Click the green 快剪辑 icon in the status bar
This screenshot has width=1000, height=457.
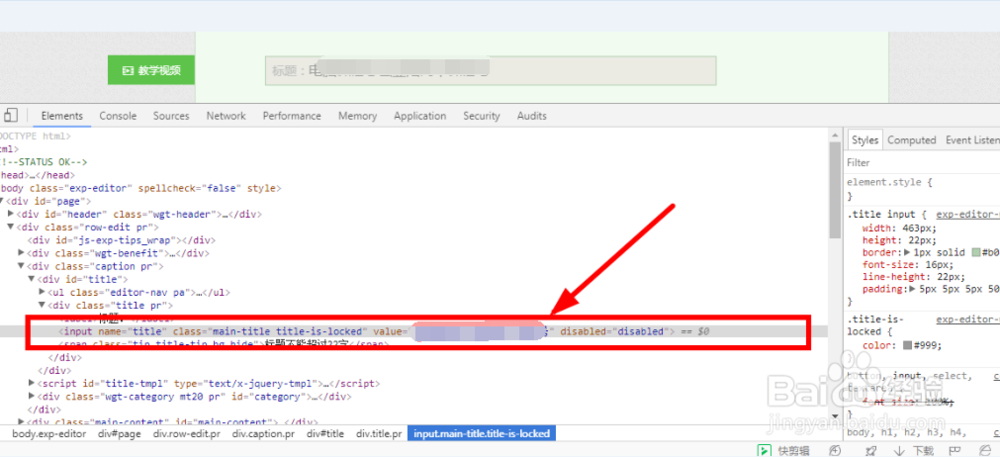pyautogui.click(x=763, y=450)
